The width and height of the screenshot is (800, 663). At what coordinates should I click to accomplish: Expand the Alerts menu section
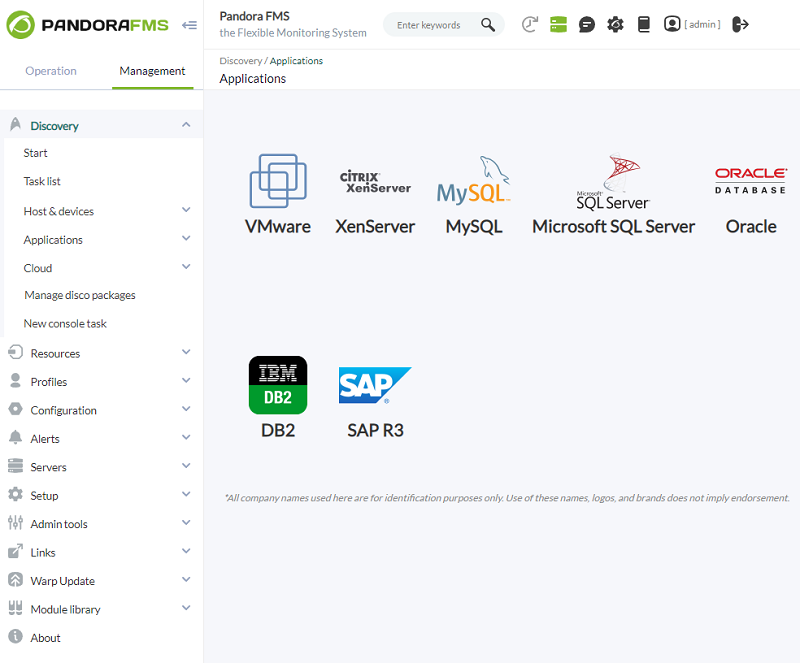pyautogui.click(x=186, y=438)
